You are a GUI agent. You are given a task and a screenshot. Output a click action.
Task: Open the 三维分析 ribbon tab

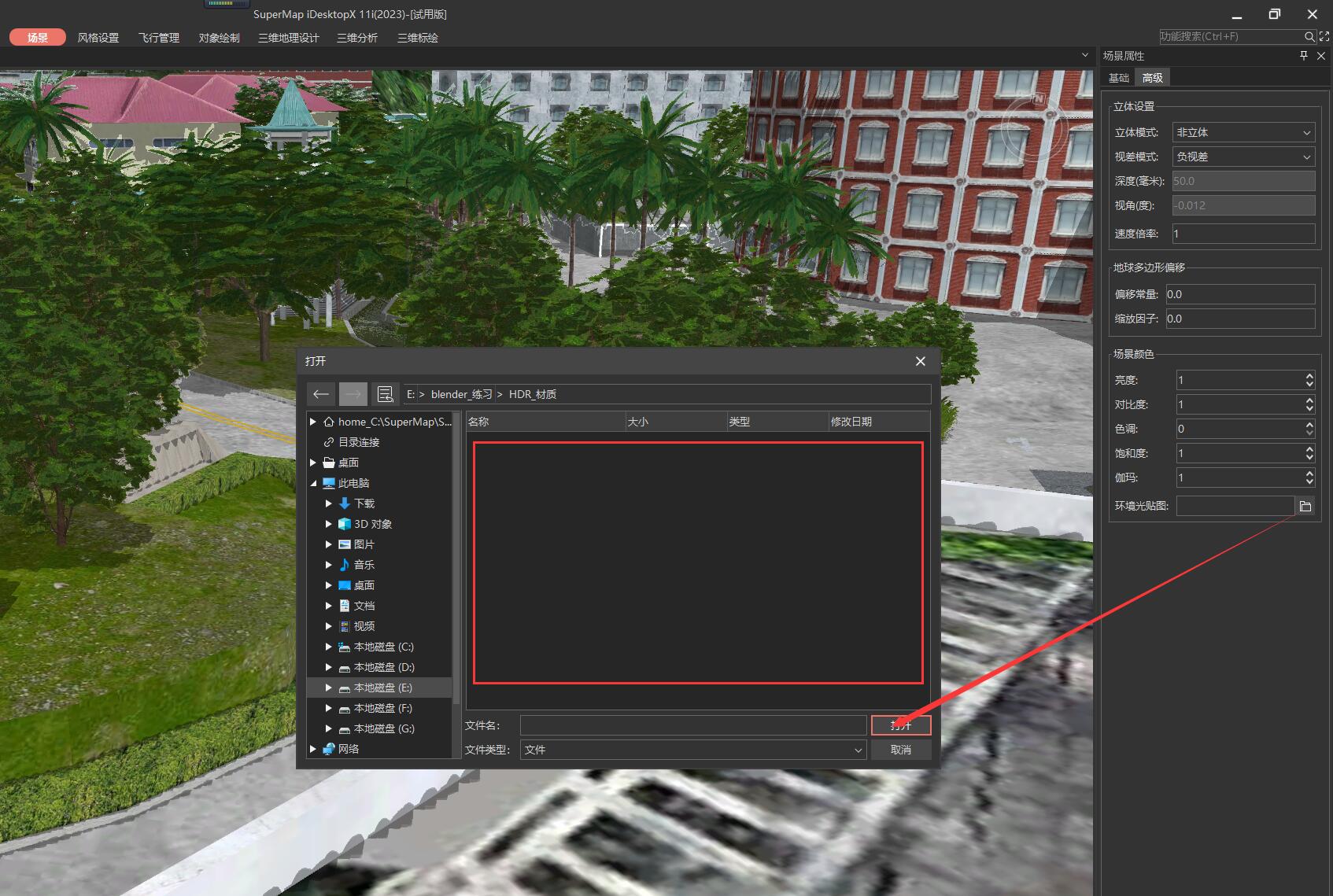(357, 38)
